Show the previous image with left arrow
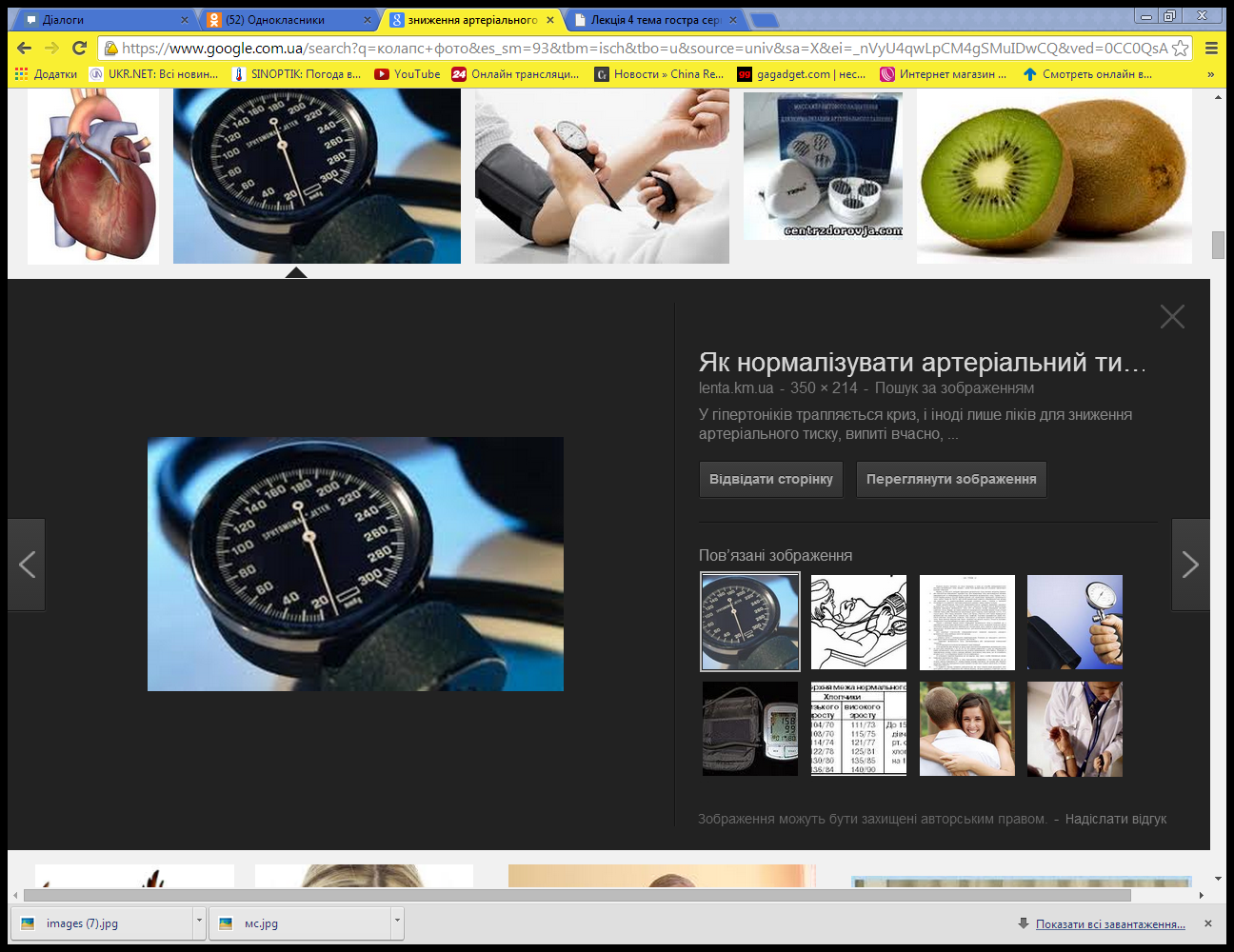Image resolution: width=1234 pixels, height=952 pixels. (x=27, y=565)
